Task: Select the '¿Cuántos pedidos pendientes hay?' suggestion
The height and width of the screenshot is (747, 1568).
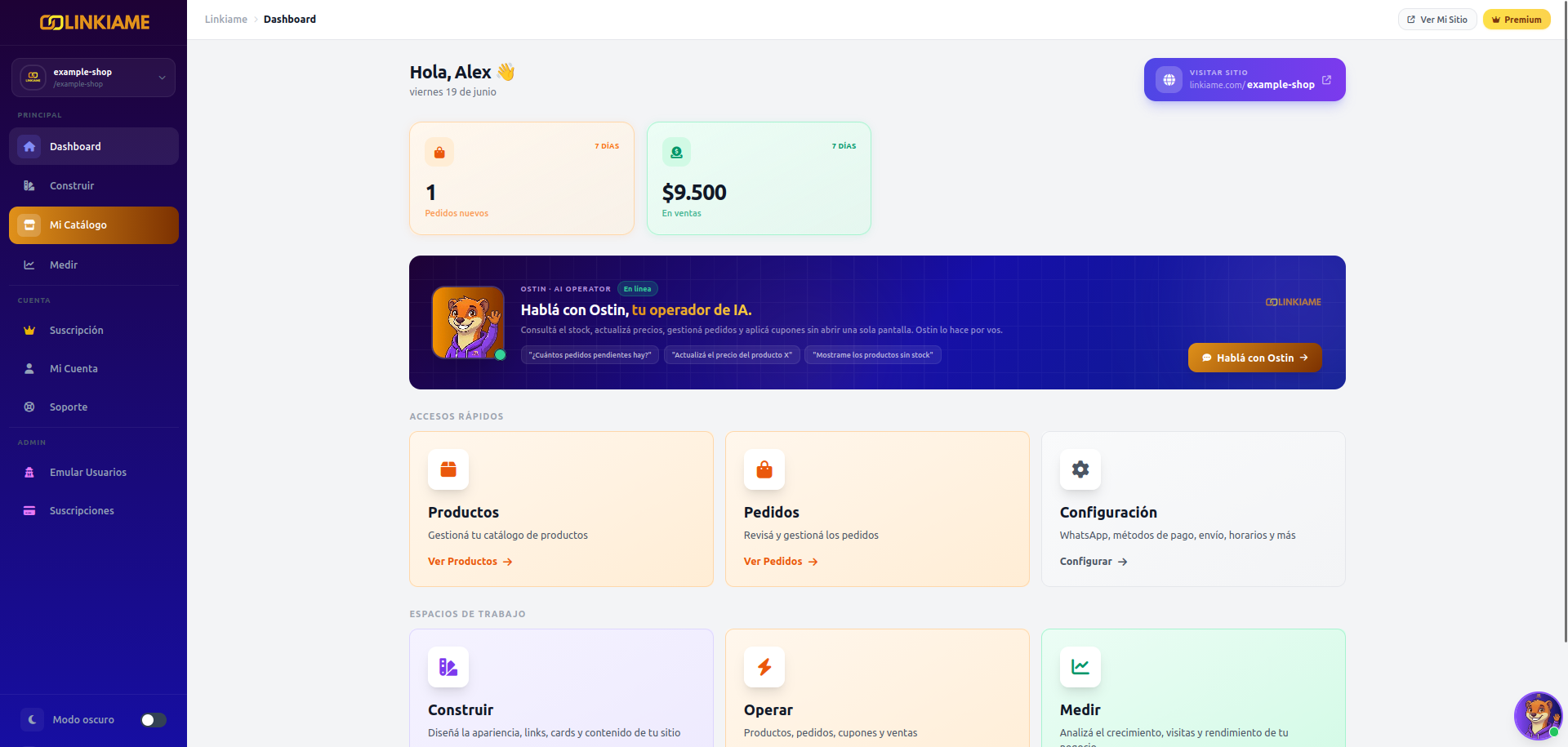Action: [x=590, y=355]
